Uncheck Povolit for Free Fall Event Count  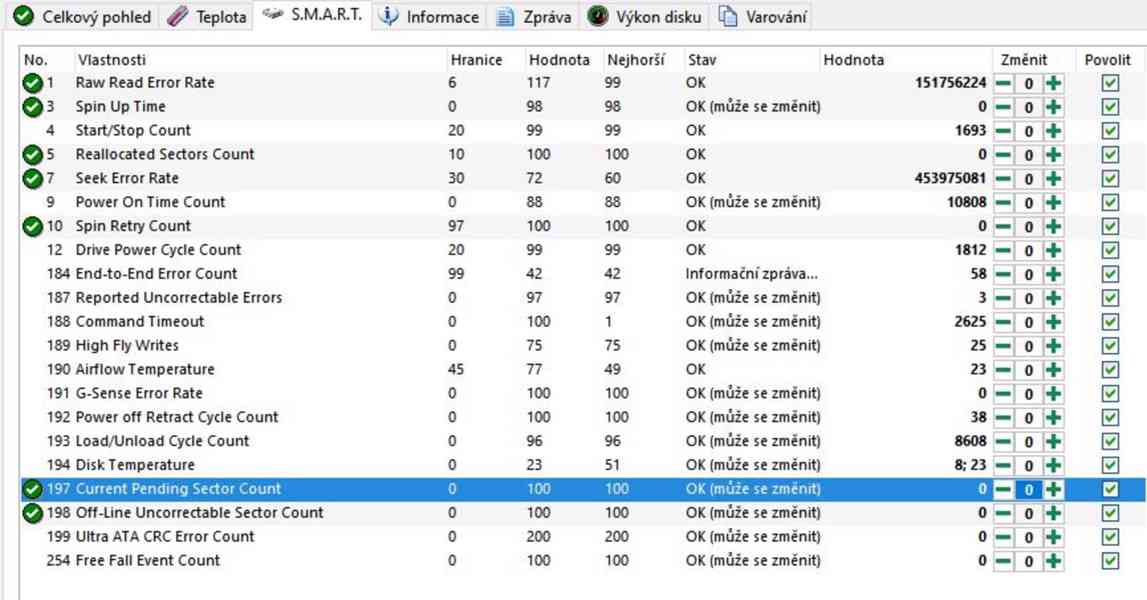click(1110, 561)
